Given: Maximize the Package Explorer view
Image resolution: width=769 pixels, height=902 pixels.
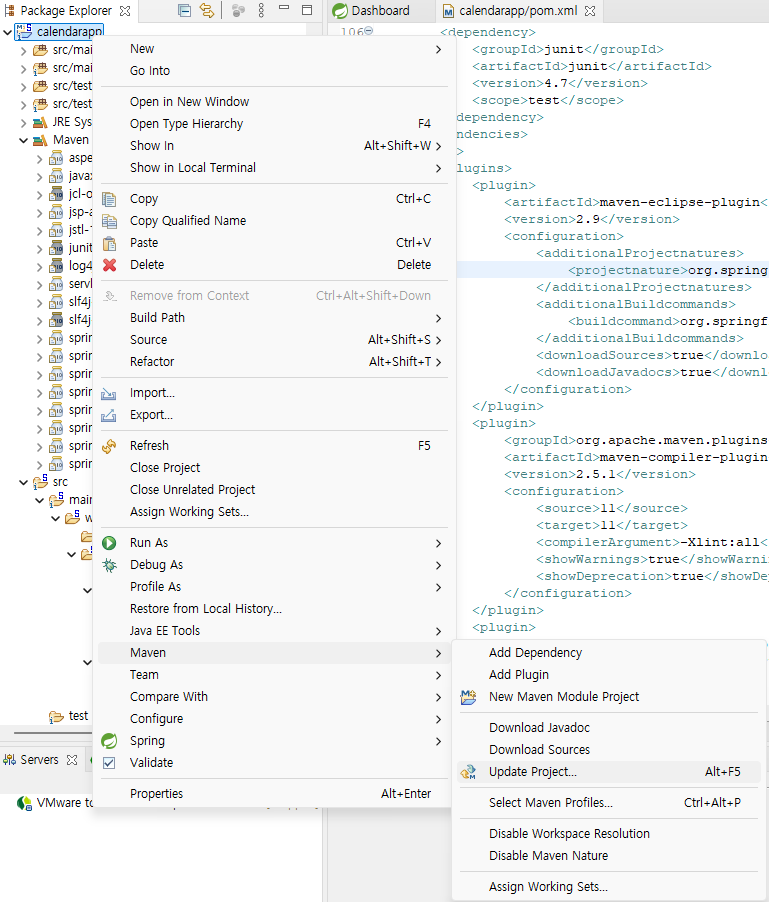Looking at the screenshot, I should click(x=307, y=10).
